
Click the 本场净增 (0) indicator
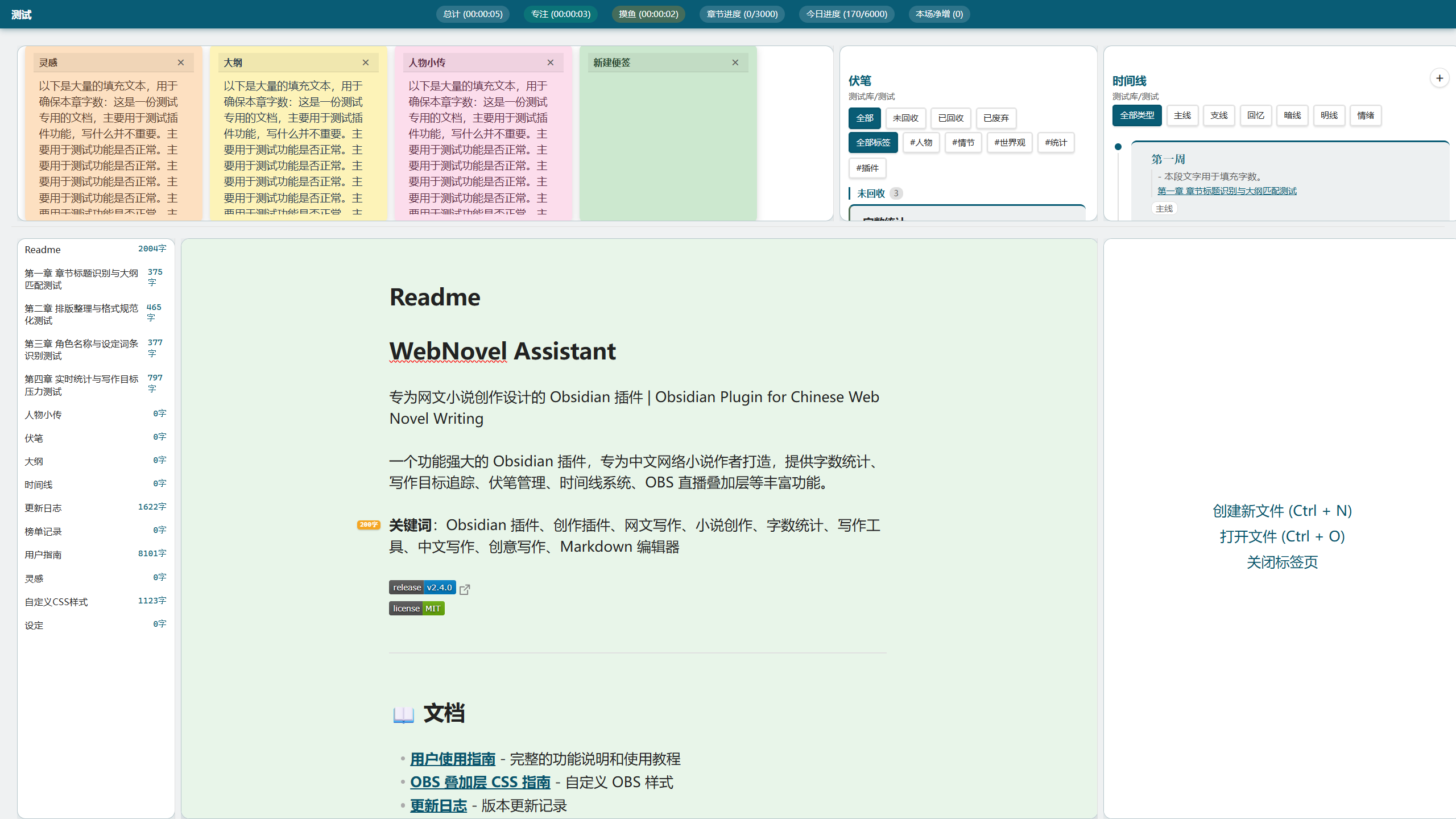940,14
